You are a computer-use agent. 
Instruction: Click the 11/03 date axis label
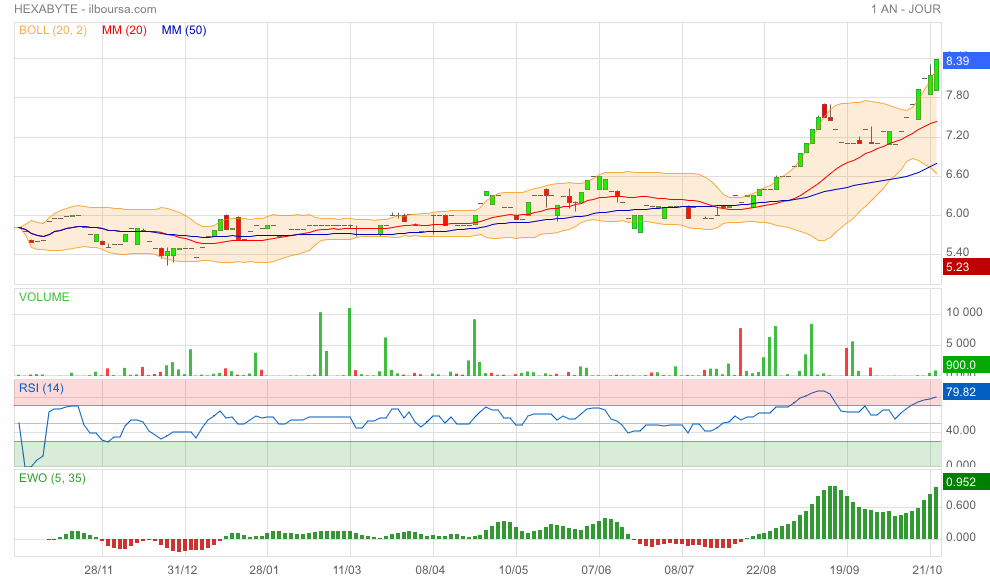(347, 570)
